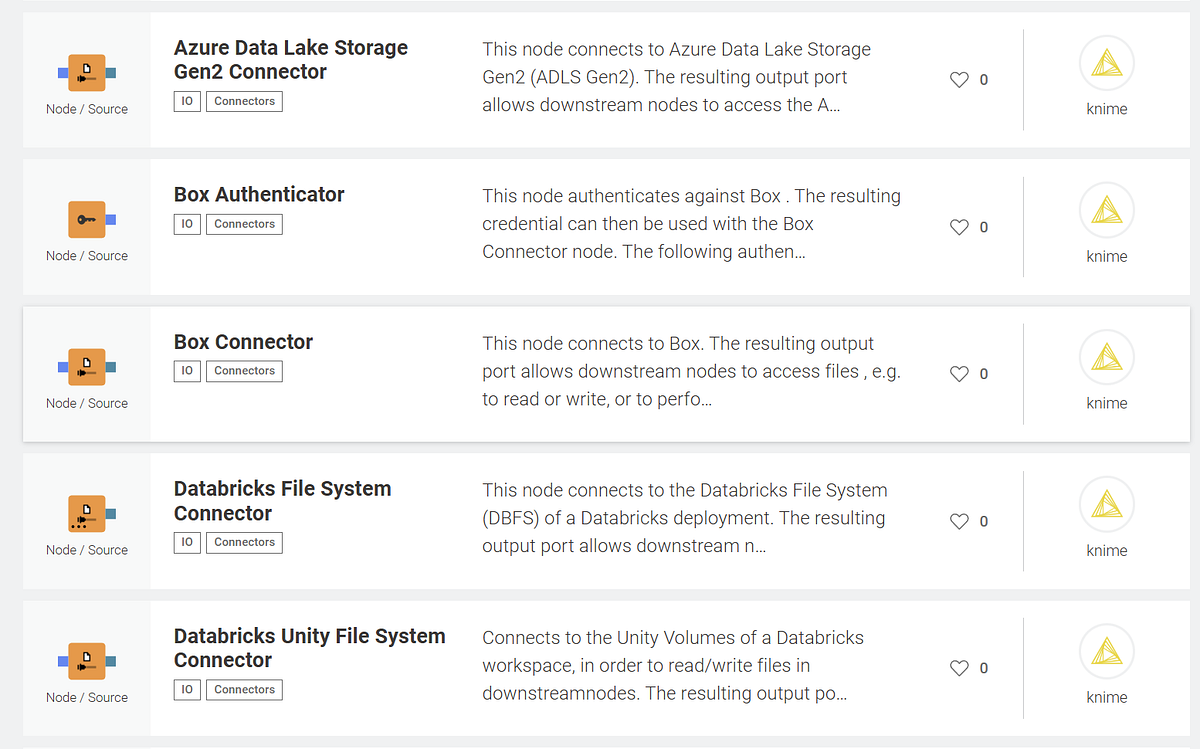This screenshot has height=749, width=1200.
Task: Click the knime avatar next to Box Authenticator
Action: click(1106, 209)
